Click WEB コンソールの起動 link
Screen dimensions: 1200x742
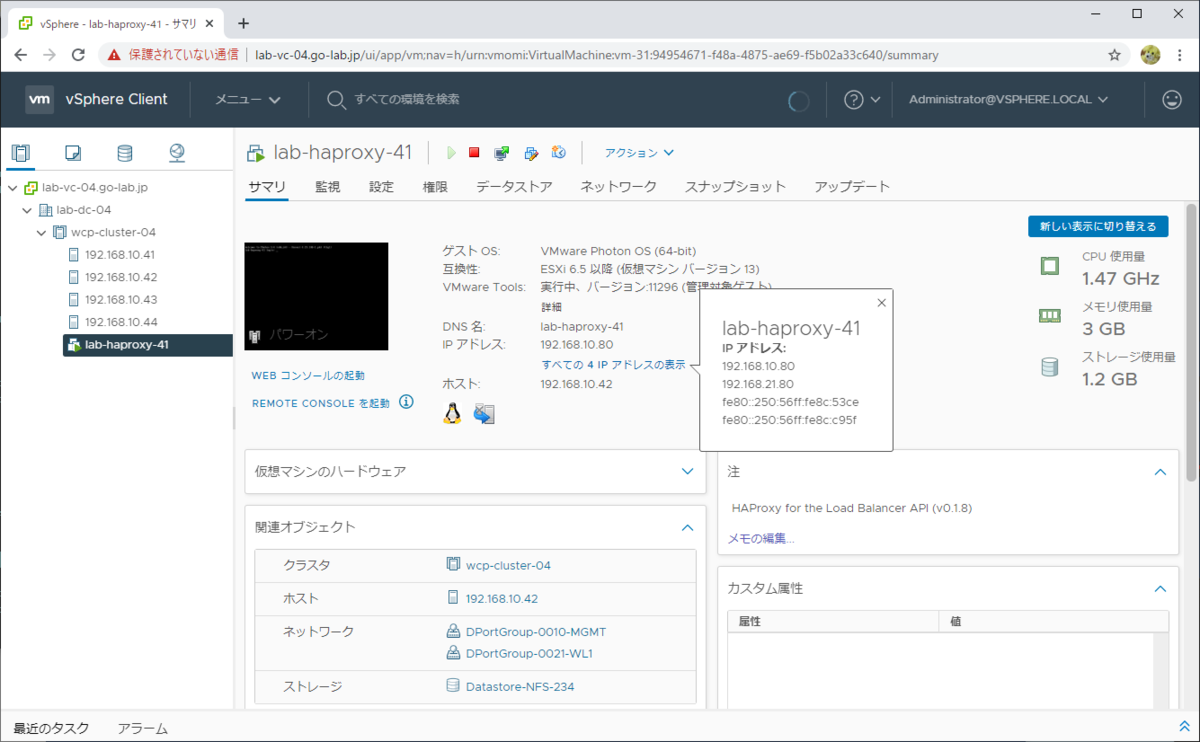[308, 376]
